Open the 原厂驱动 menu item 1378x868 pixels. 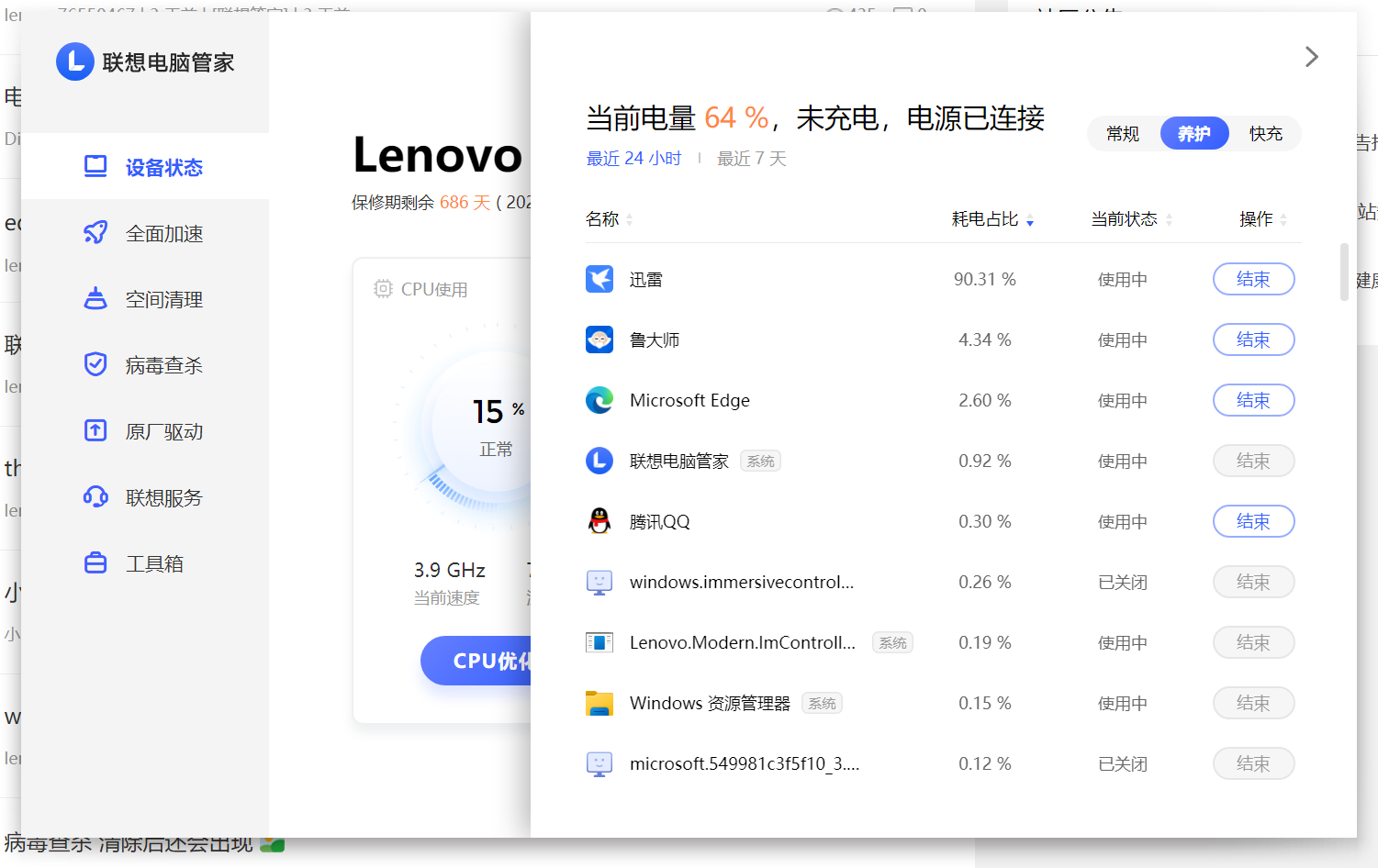click(x=145, y=431)
